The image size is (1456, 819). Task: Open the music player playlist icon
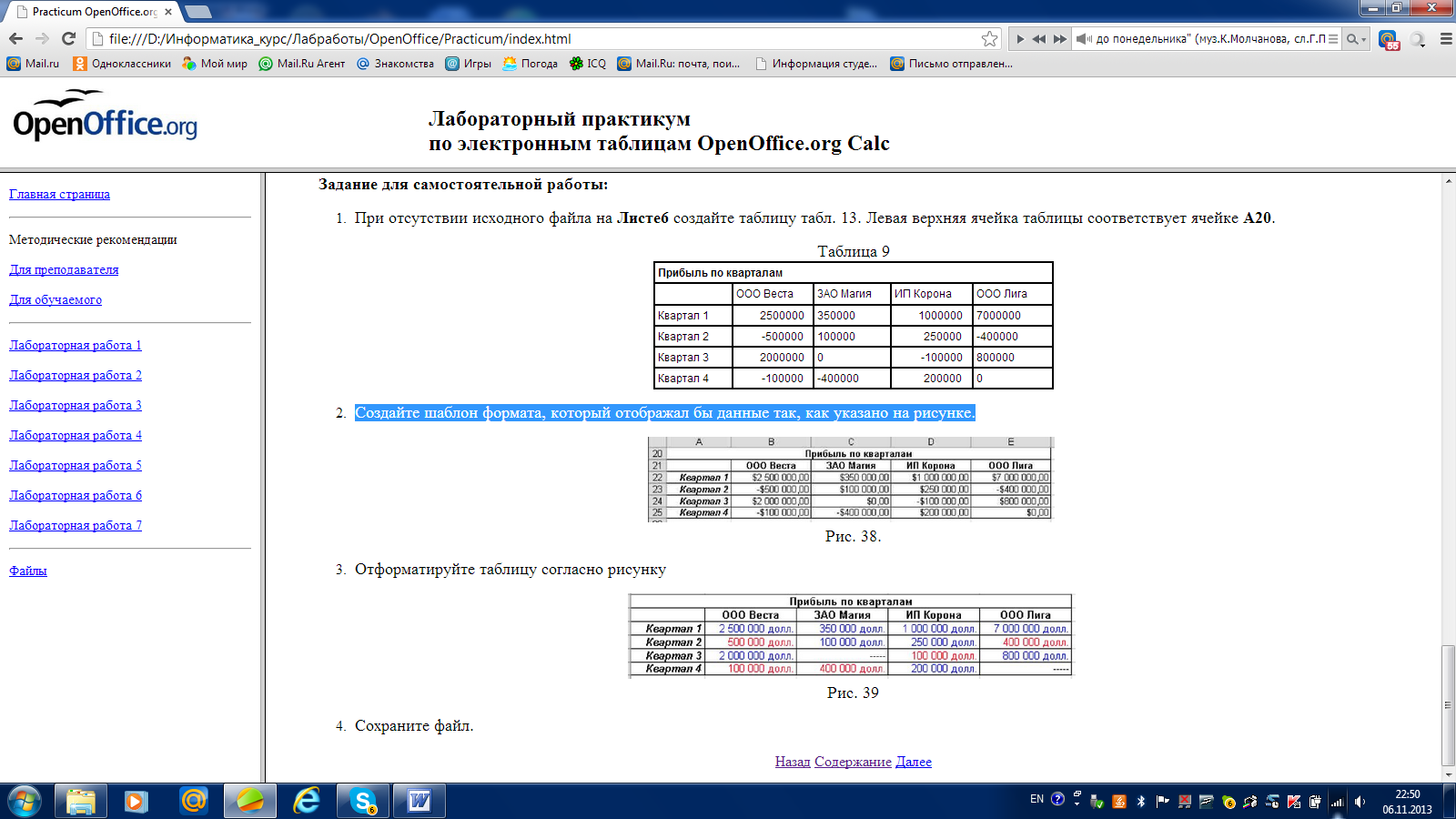point(1333,39)
